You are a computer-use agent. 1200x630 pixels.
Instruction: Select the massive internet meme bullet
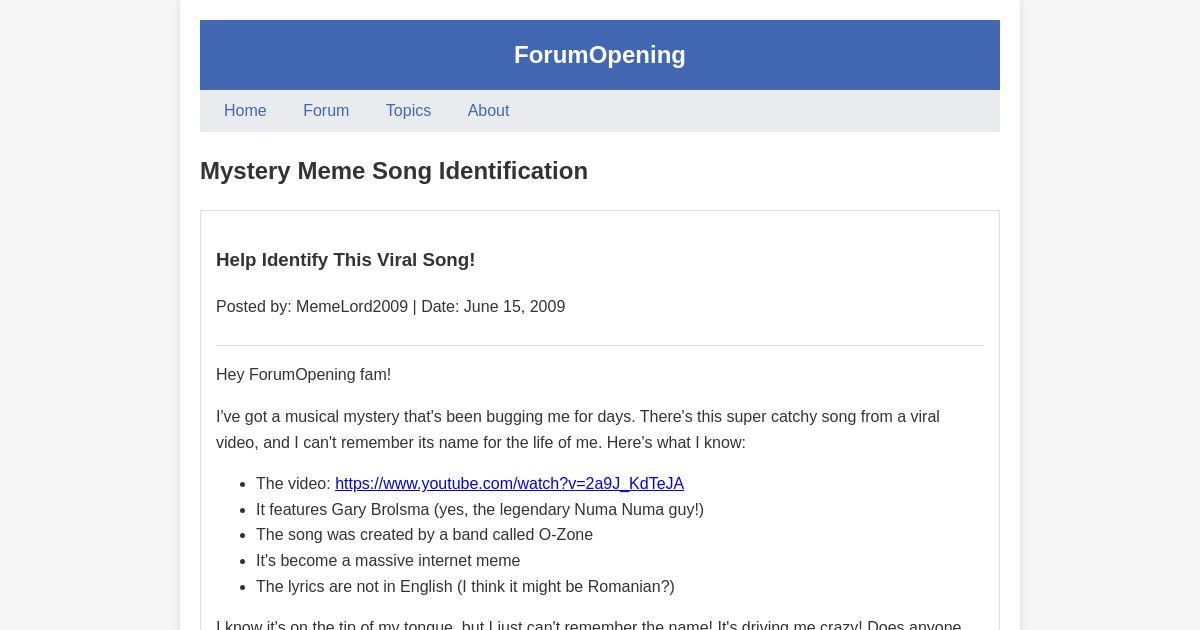point(388,560)
